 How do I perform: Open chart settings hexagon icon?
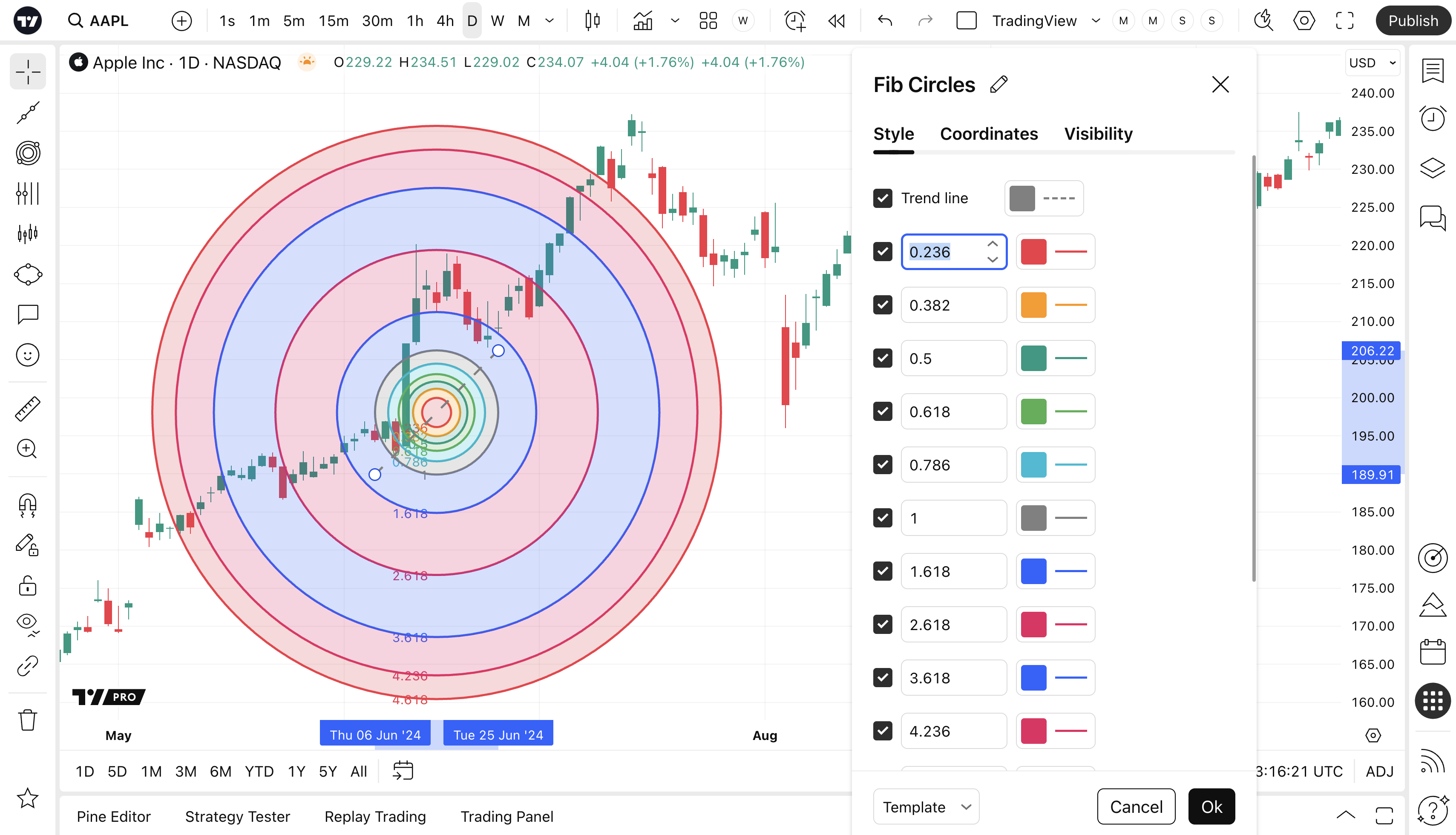[x=1303, y=21]
